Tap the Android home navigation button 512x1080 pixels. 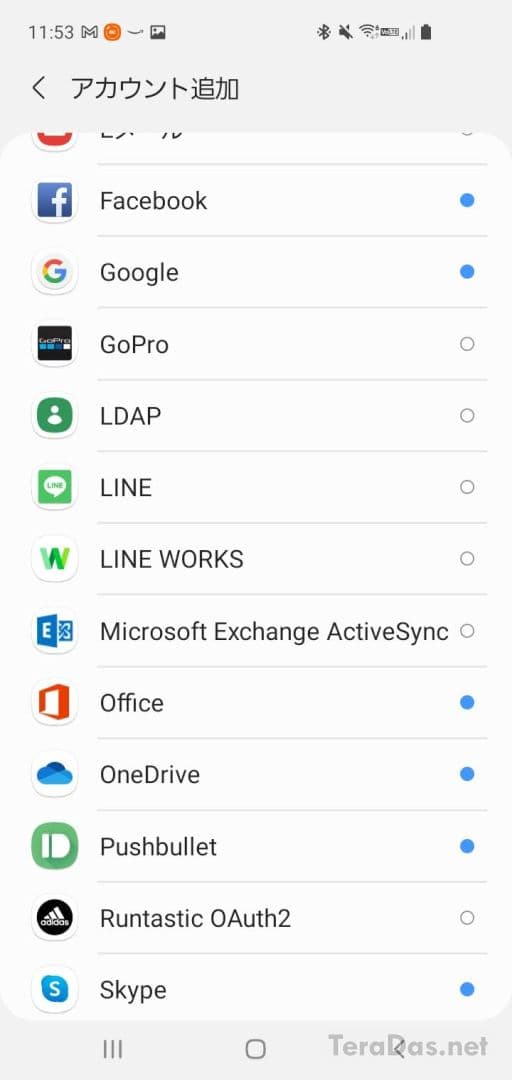point(256,1049)
